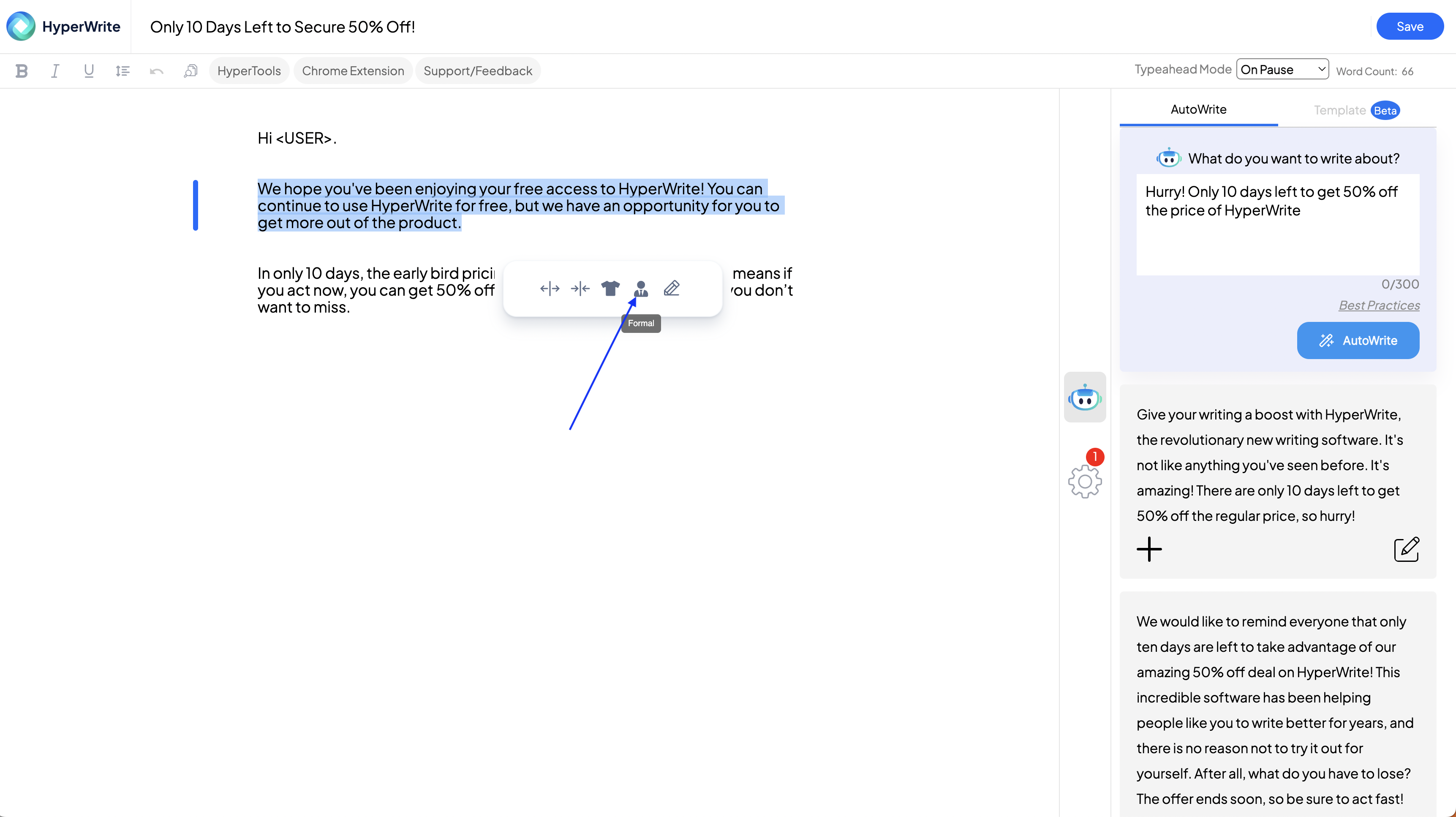Click the AutoWrite button to generate

click(1357, 340)
